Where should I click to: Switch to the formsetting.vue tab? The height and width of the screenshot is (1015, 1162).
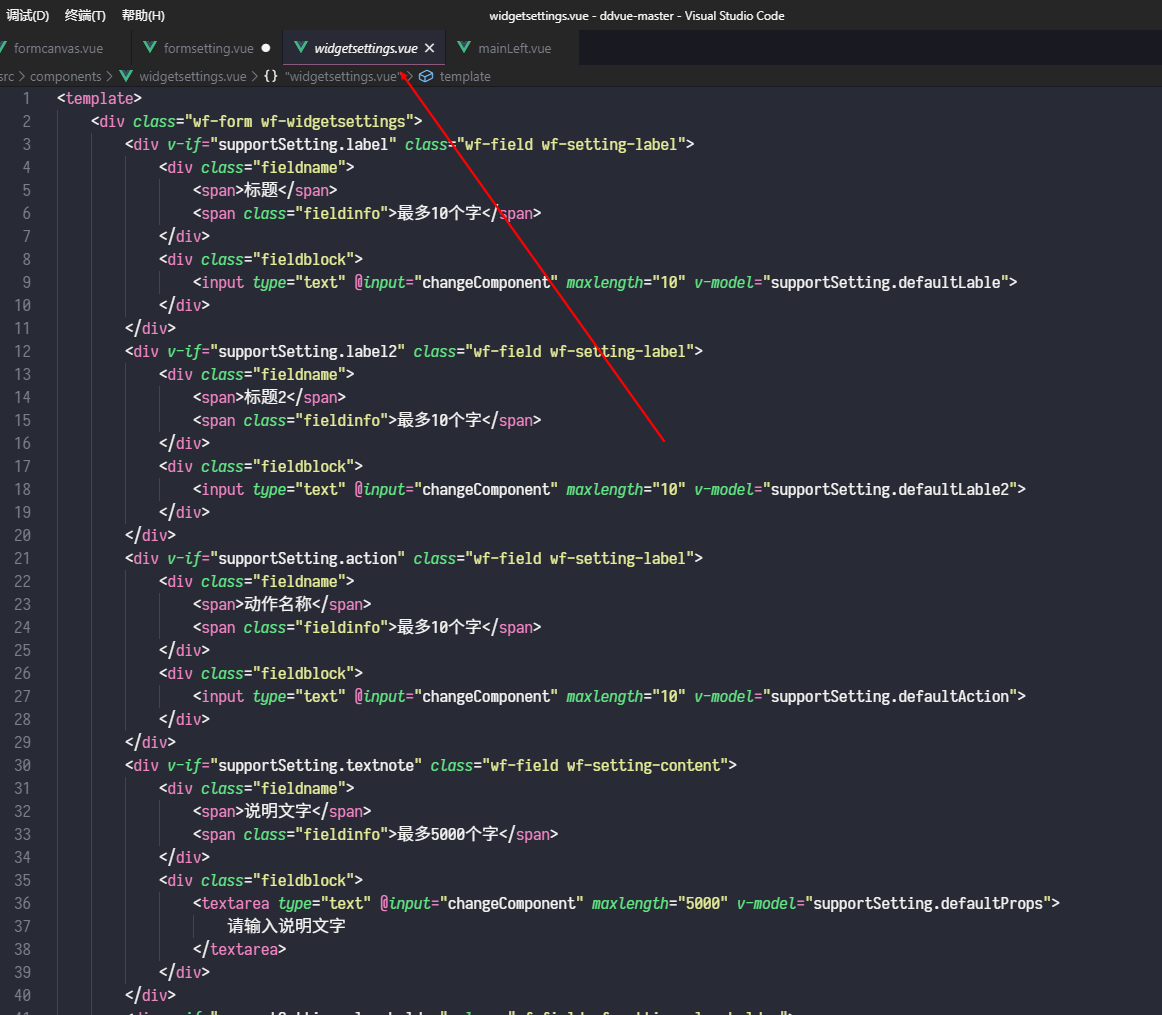coord(208,48)
